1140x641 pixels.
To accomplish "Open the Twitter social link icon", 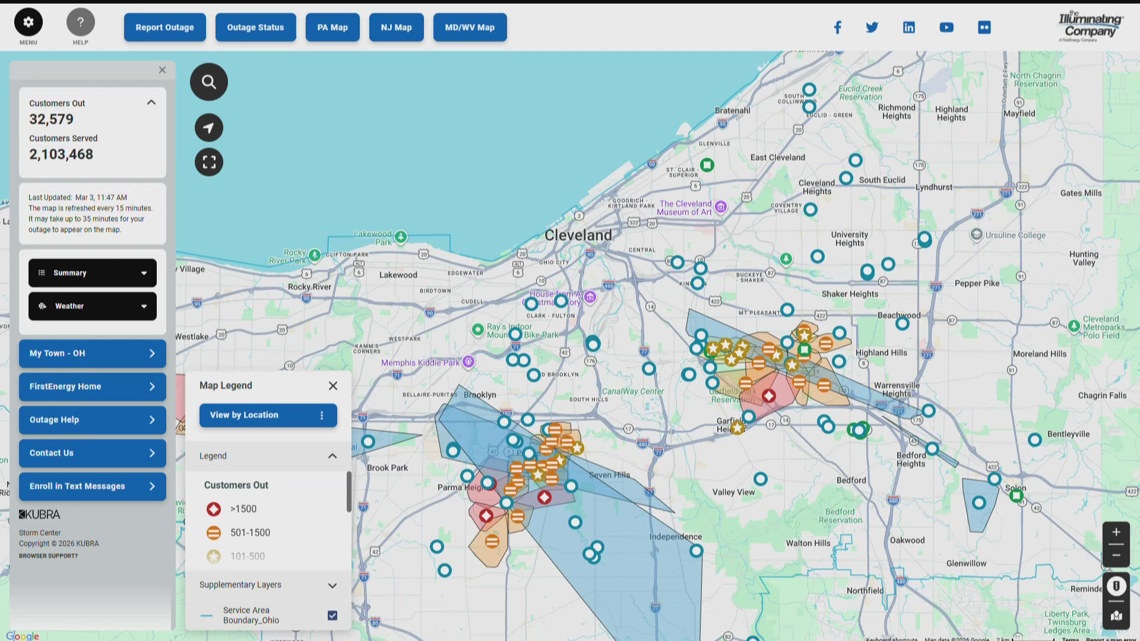I will pyautogui.click(x=872, y=28).
